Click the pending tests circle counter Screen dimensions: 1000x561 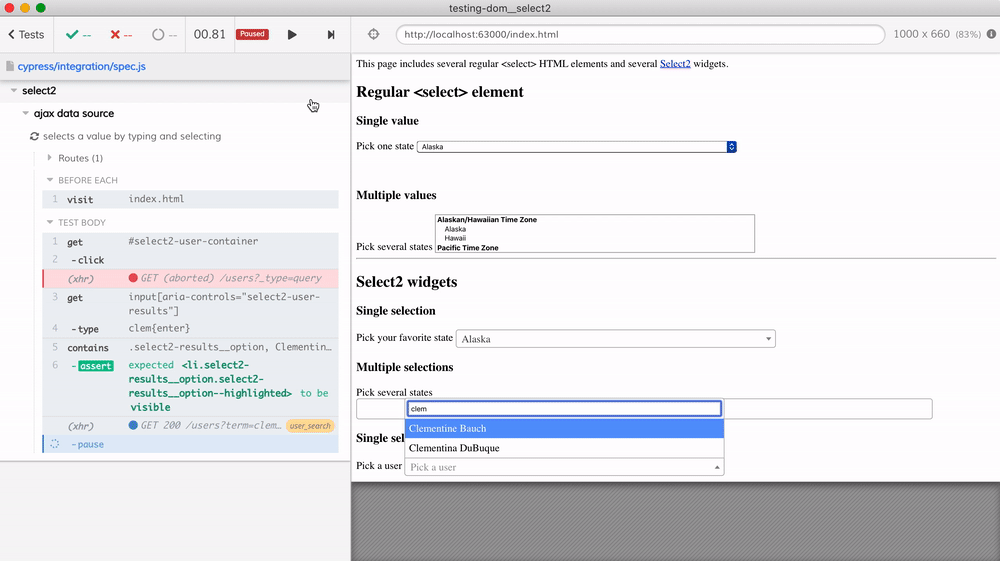coord(164,34)
